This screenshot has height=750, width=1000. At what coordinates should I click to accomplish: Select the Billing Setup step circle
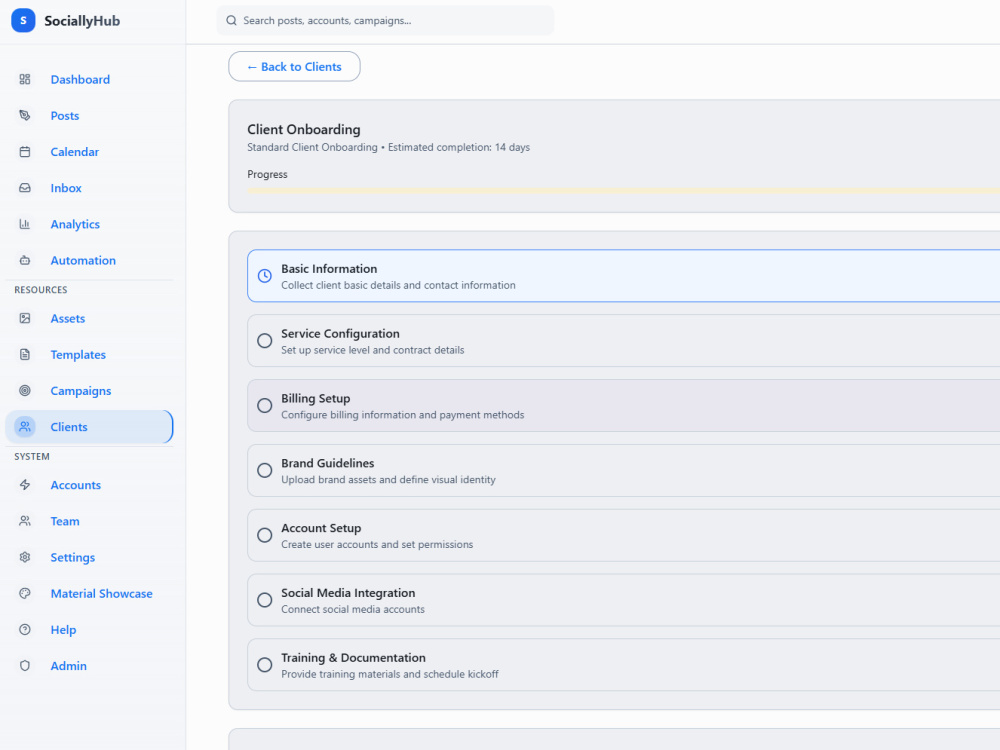(x=265, y=406)
